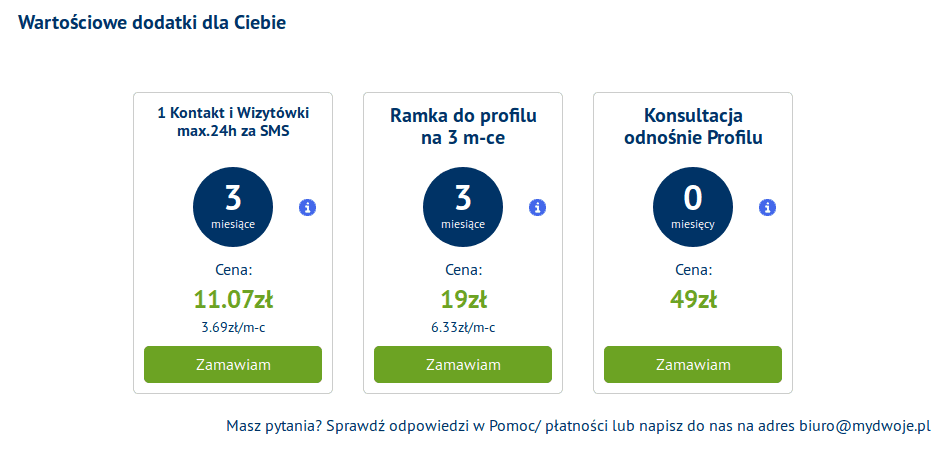Click Zamawiam under Ramka do profilu

(463, 364)
